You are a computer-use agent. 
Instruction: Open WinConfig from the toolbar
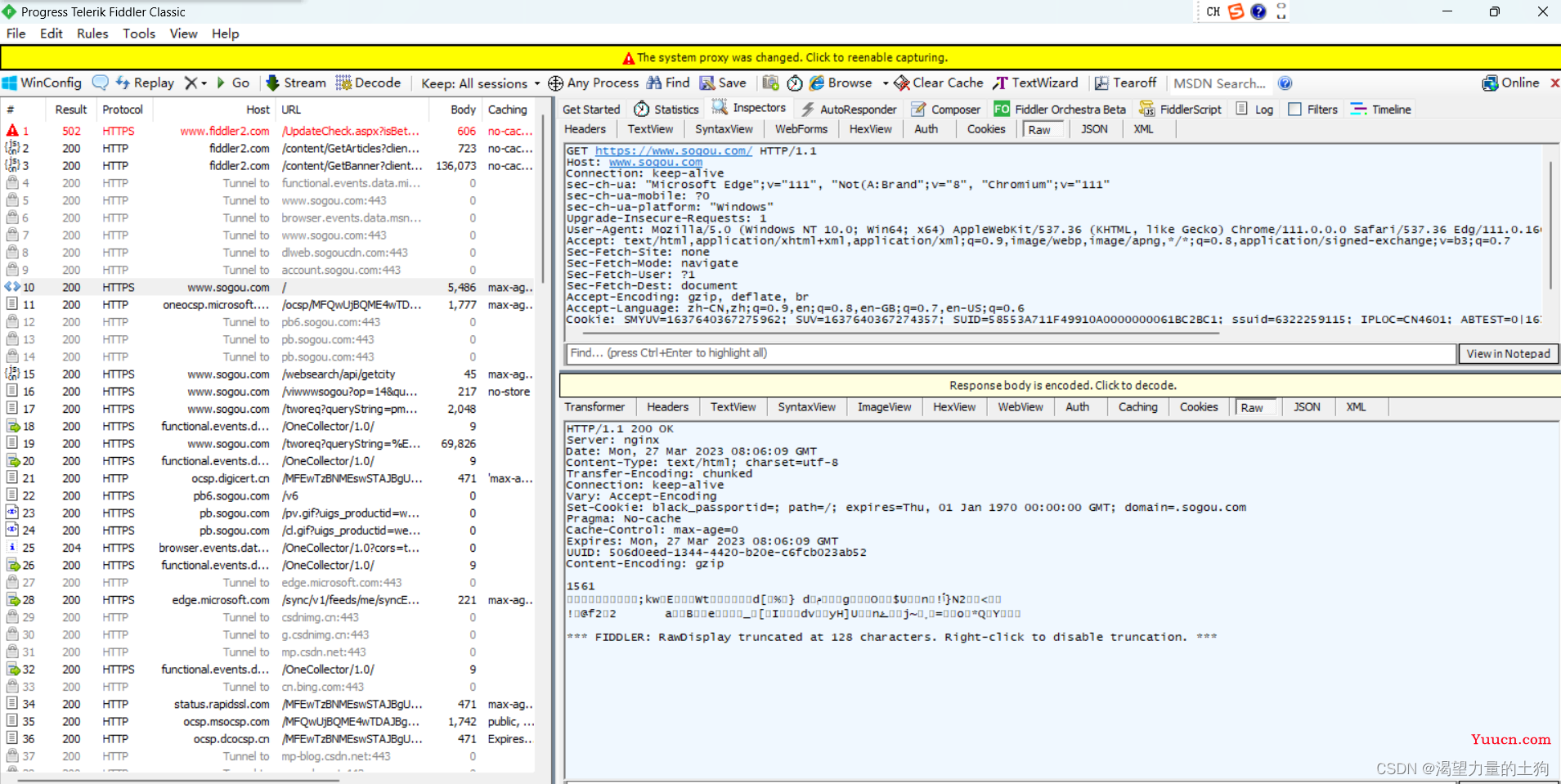[43, 83]
